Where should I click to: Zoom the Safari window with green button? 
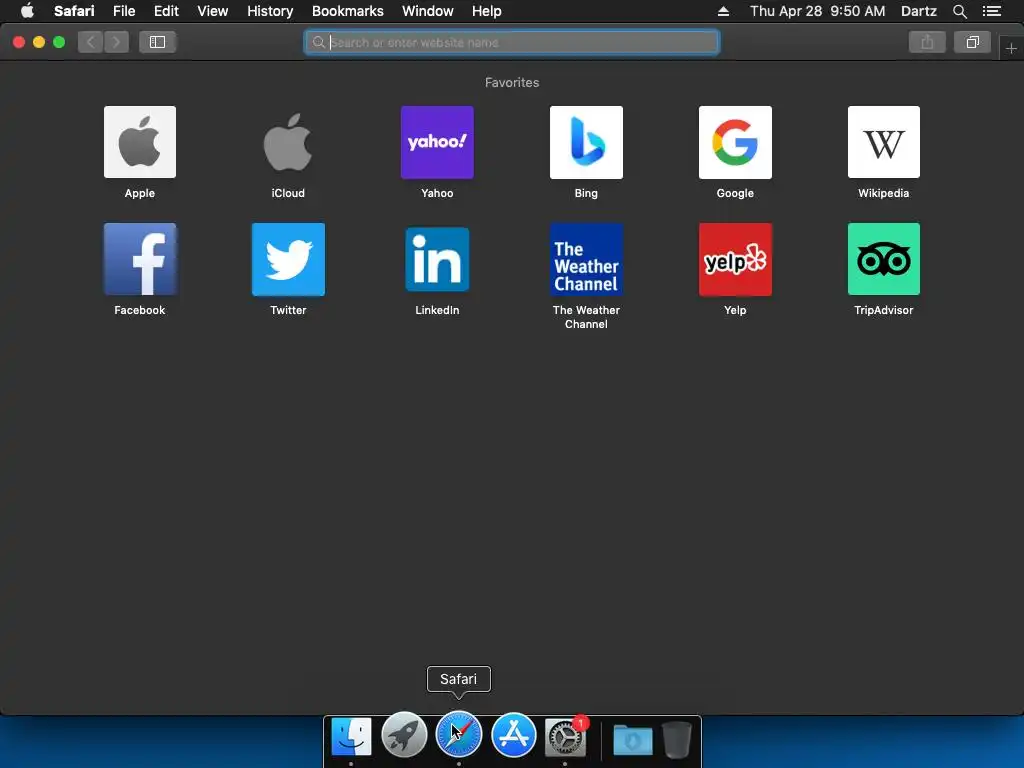[x=59, y=42]
